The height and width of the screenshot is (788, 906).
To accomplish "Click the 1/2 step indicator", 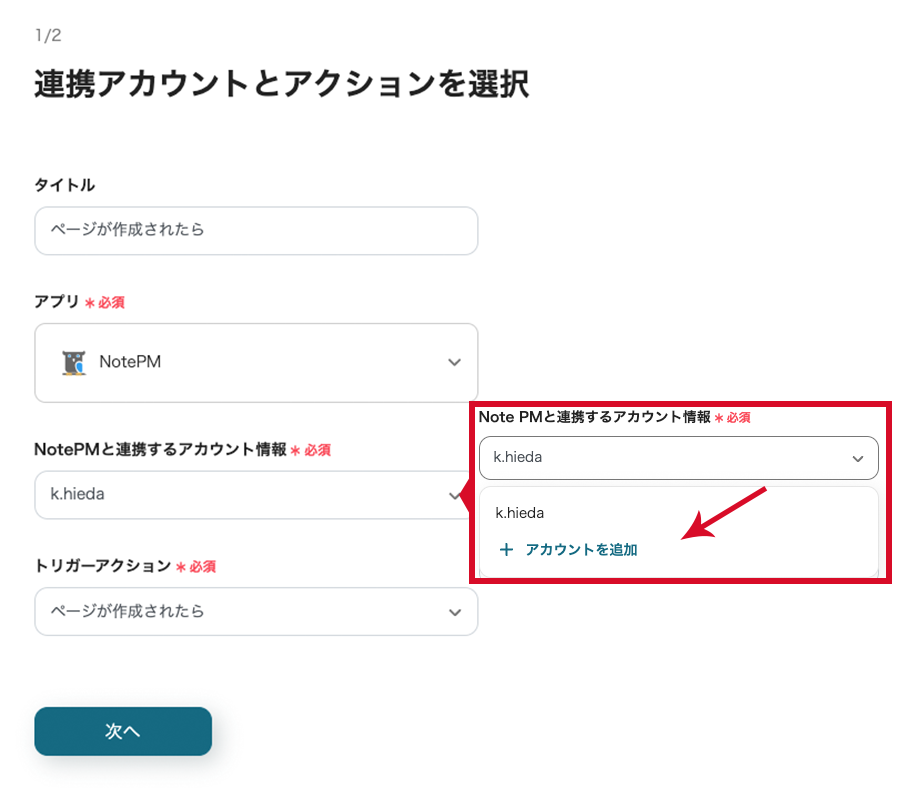I will (48, 36).
